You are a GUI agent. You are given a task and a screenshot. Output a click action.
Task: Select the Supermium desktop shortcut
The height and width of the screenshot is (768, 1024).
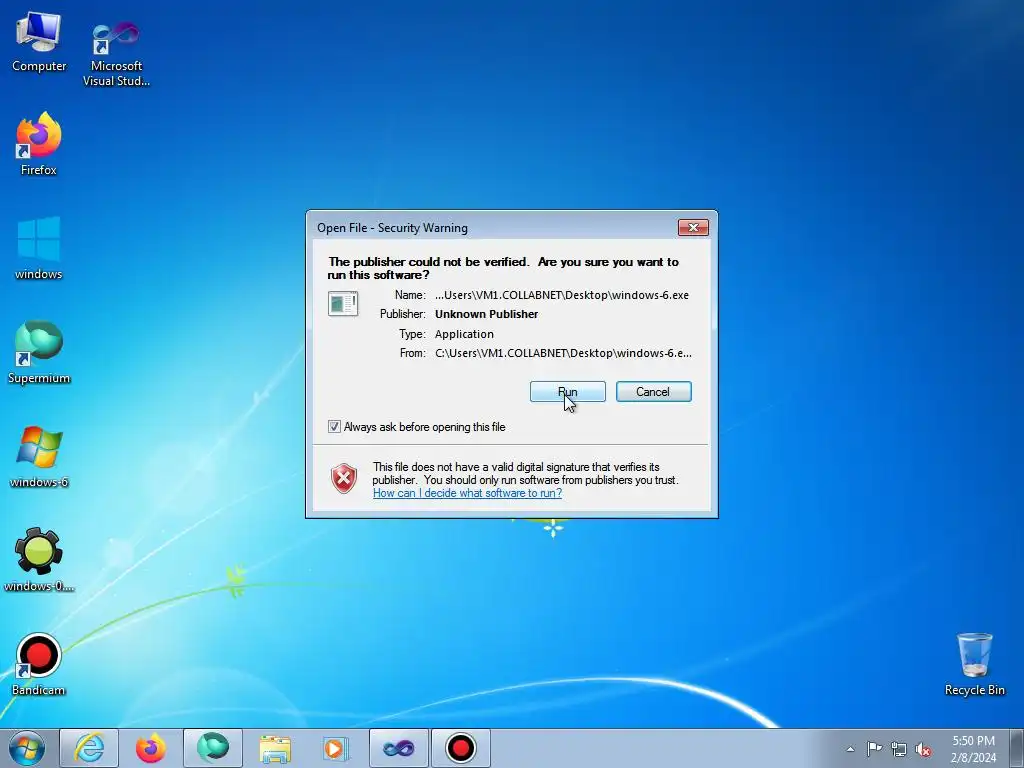[39, 353]
